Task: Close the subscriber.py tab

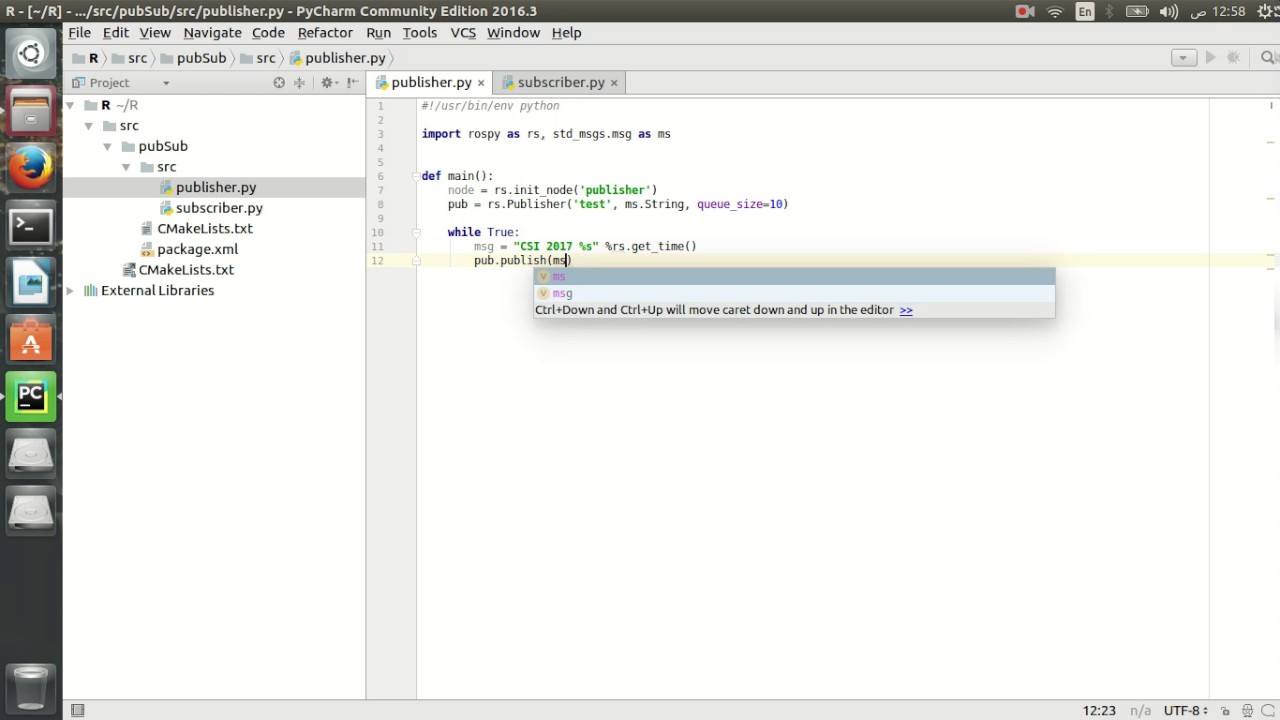Action: pyautogui.click(x=614, y=83)
